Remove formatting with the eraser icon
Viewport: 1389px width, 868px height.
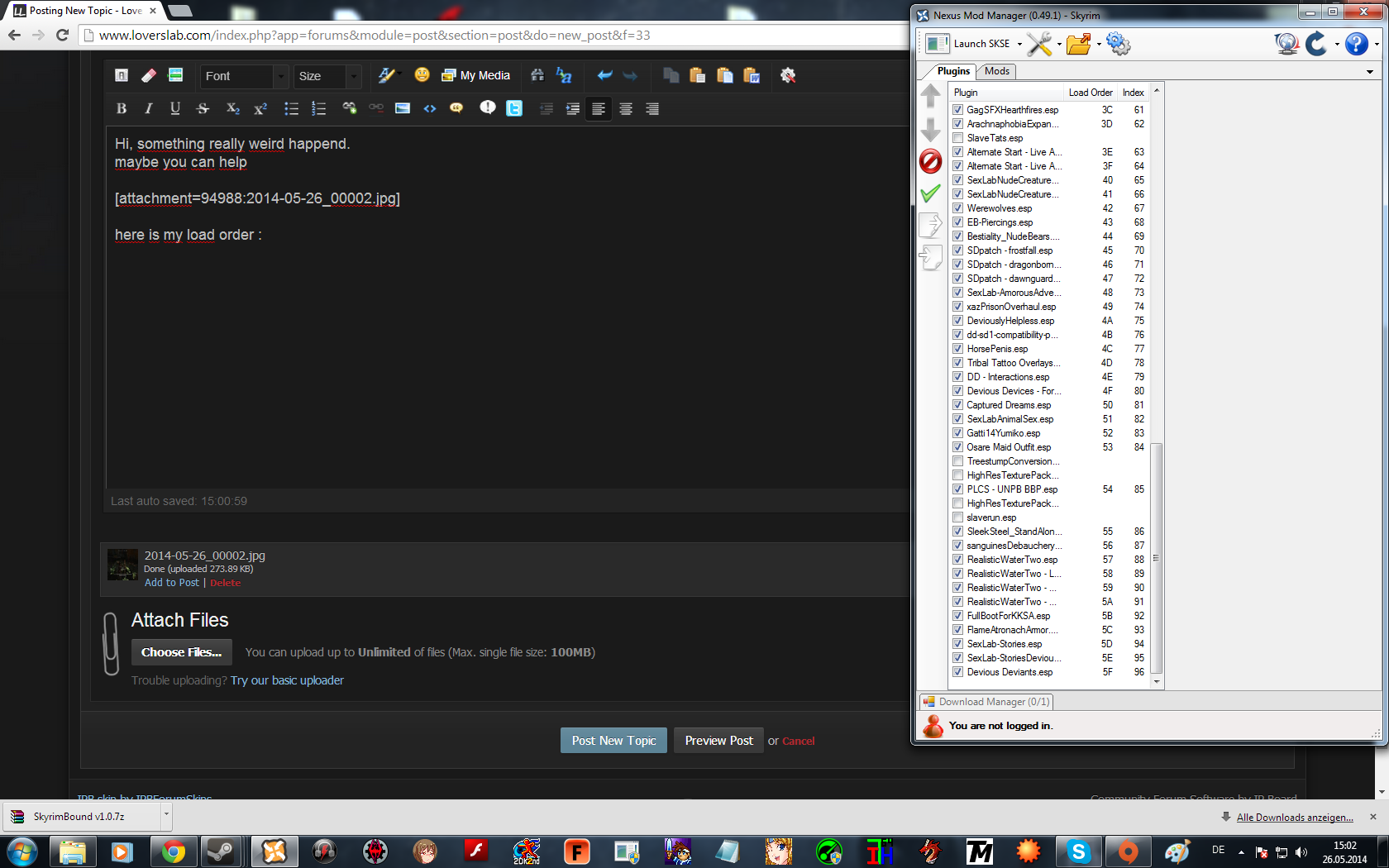coord(149,75)
